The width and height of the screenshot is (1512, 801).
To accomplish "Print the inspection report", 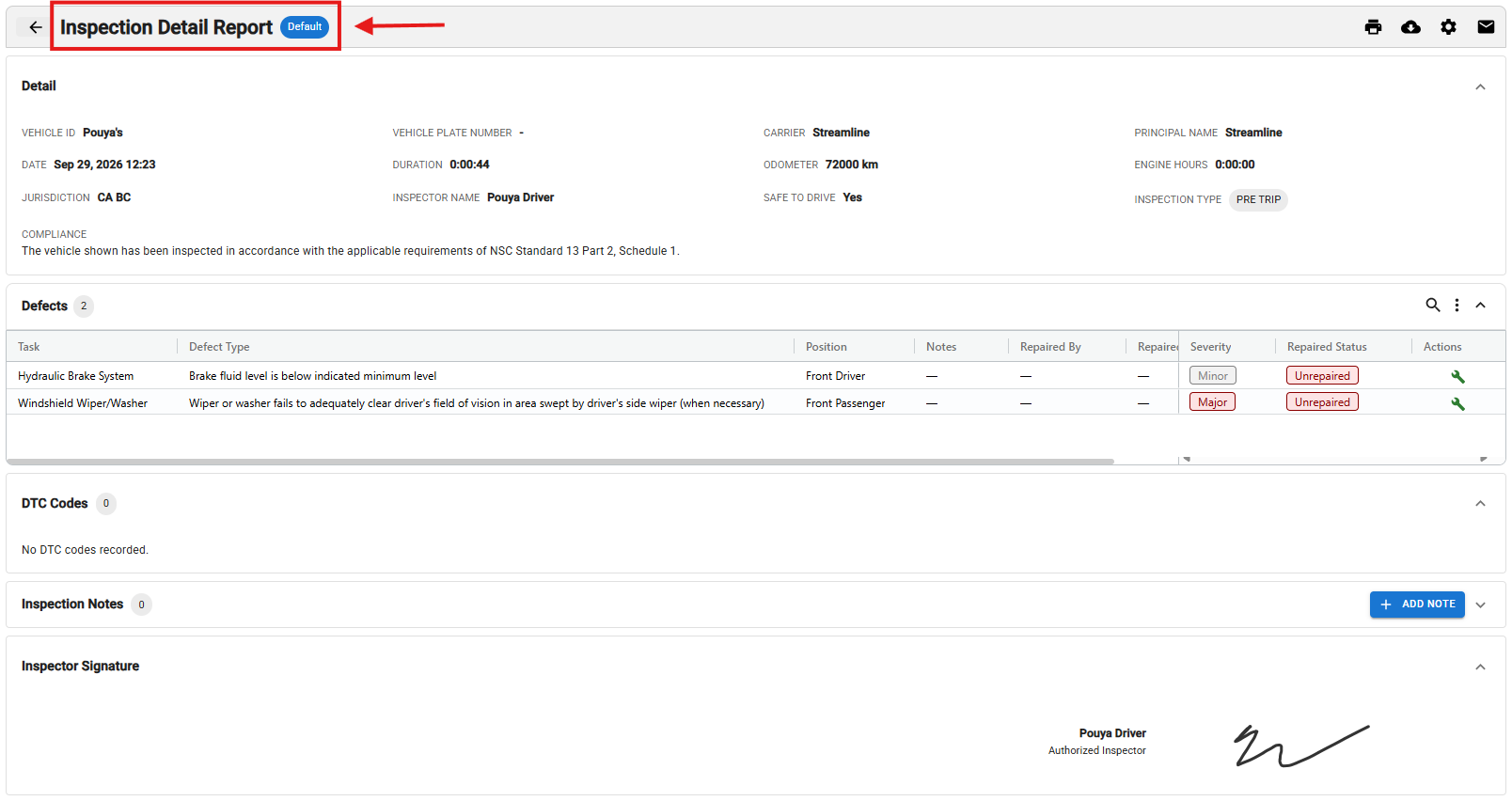I will click(1373, 27).
